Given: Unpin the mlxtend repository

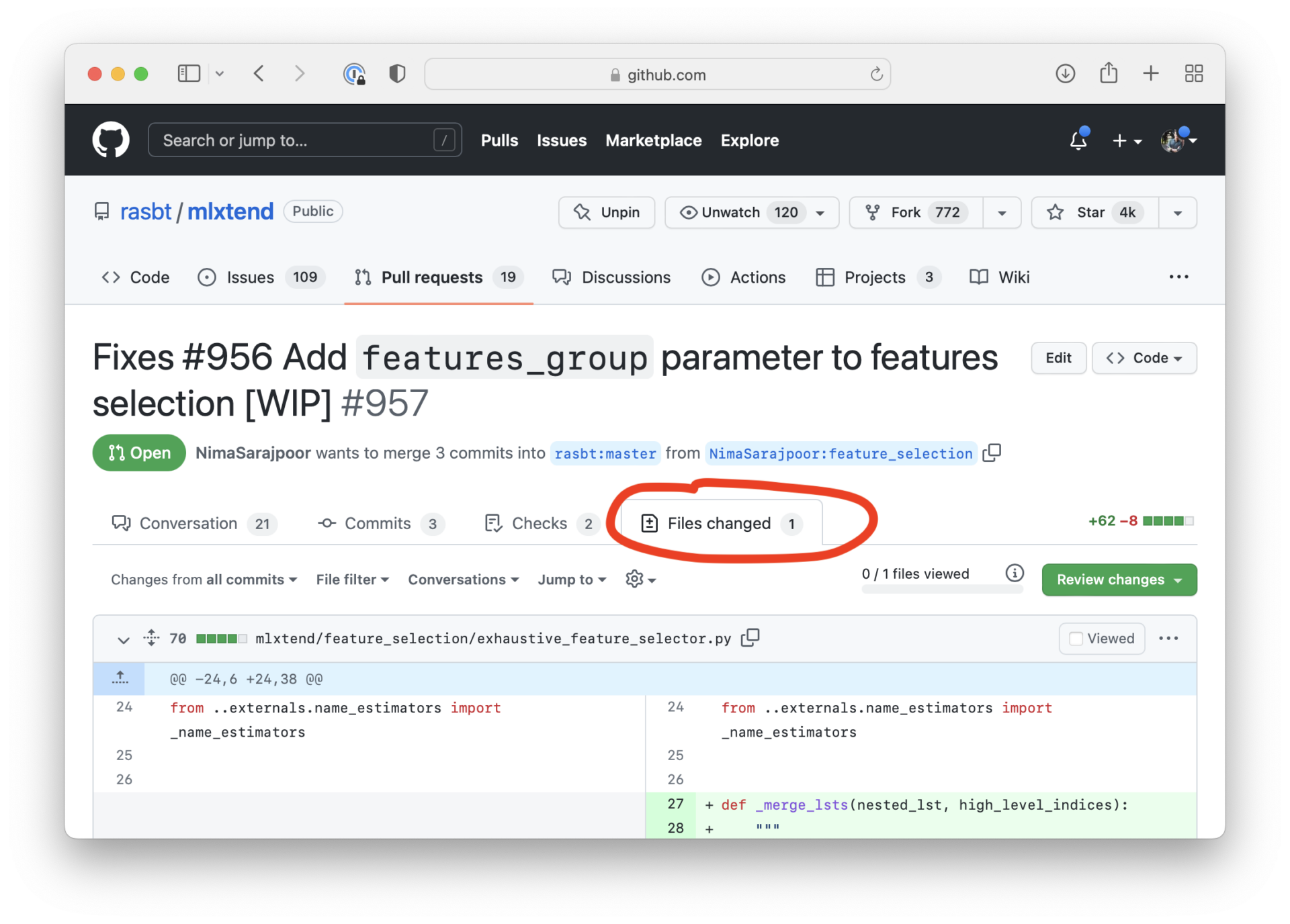Looking at the screenshot, I should click(x=606, y=212).
